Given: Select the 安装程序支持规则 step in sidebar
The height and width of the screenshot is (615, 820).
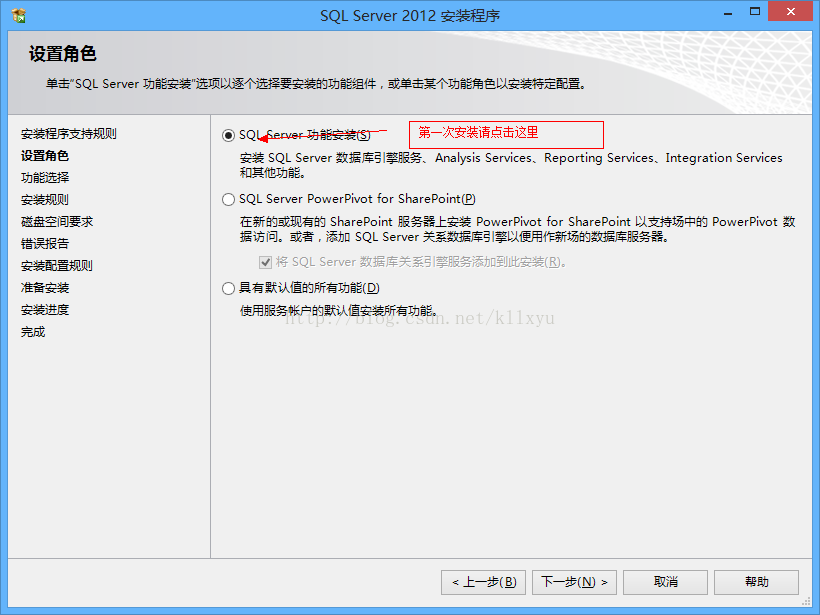Looking at the screenshot, I should 69,134.
